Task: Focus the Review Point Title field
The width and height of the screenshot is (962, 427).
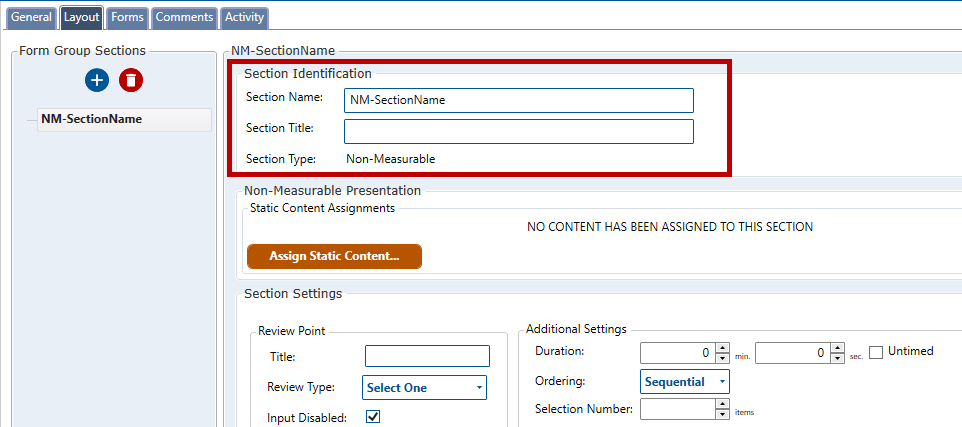Action: click(x=427, y=356)
